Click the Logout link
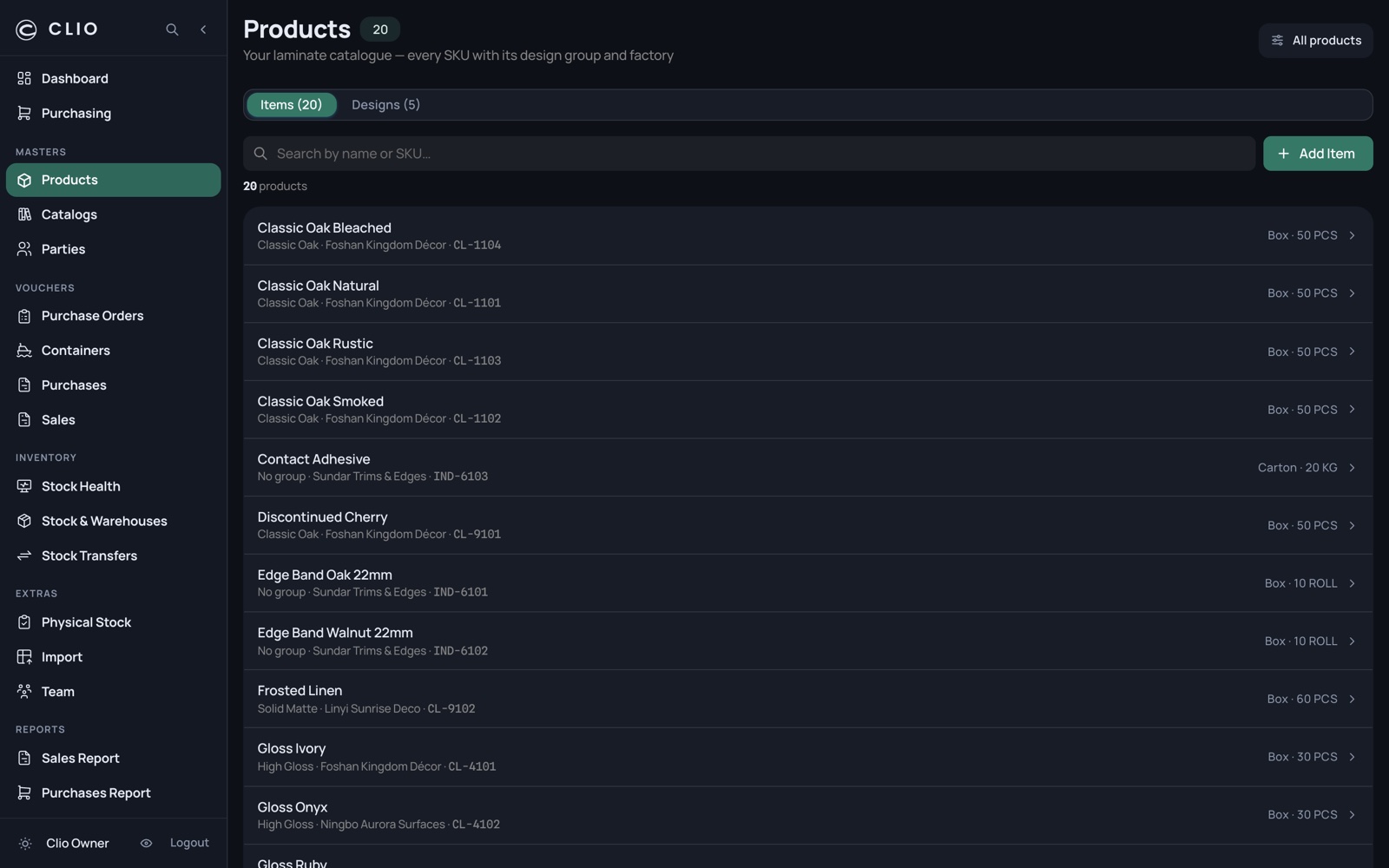This screenshot has width=1389, height=868. 189,844
